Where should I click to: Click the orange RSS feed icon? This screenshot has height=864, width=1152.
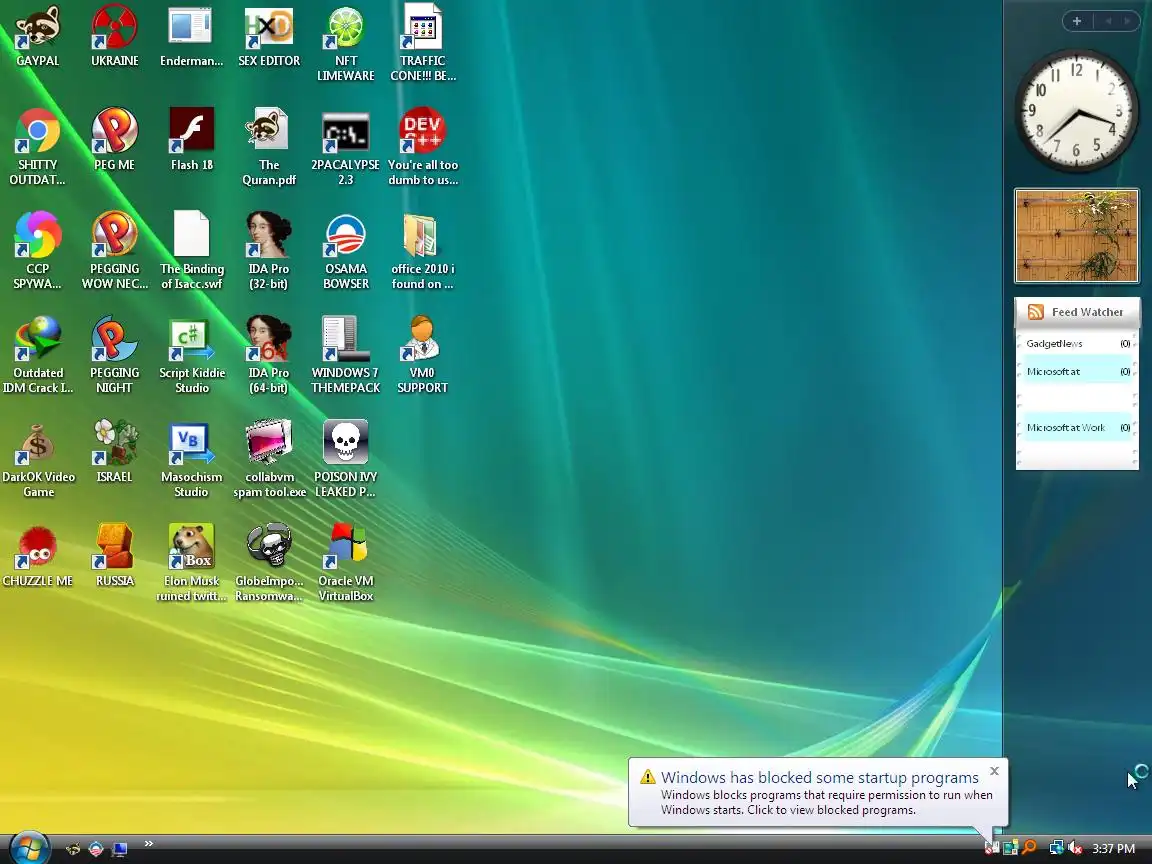(x=1036, y=312)
